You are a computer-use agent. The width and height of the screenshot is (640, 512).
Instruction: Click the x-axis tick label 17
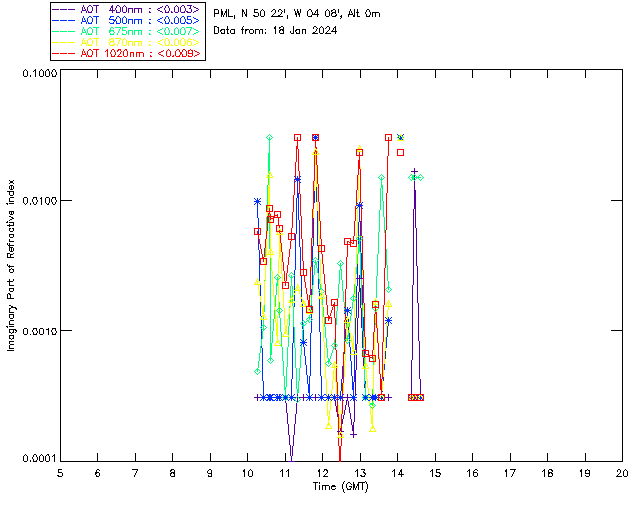tap(510, 473)
